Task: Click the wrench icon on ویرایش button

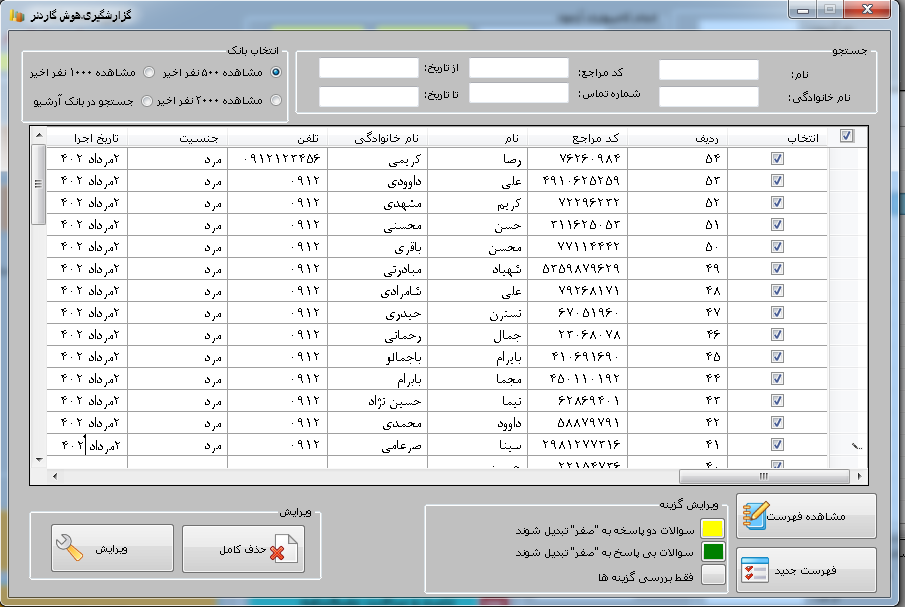Action: [69, 549]
